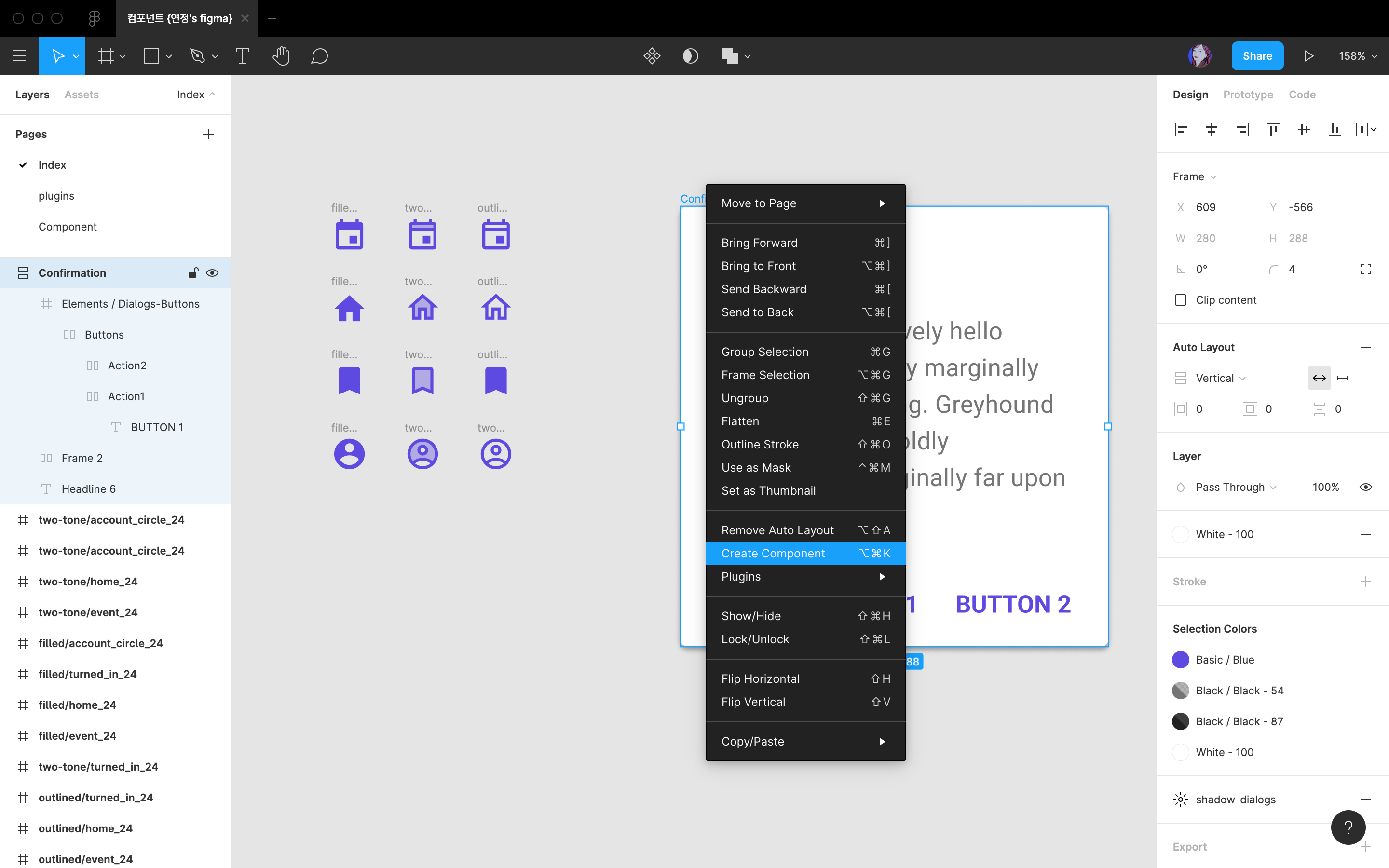Open the shape tools chevron
1389x868 pixels.
pos(169,56)
